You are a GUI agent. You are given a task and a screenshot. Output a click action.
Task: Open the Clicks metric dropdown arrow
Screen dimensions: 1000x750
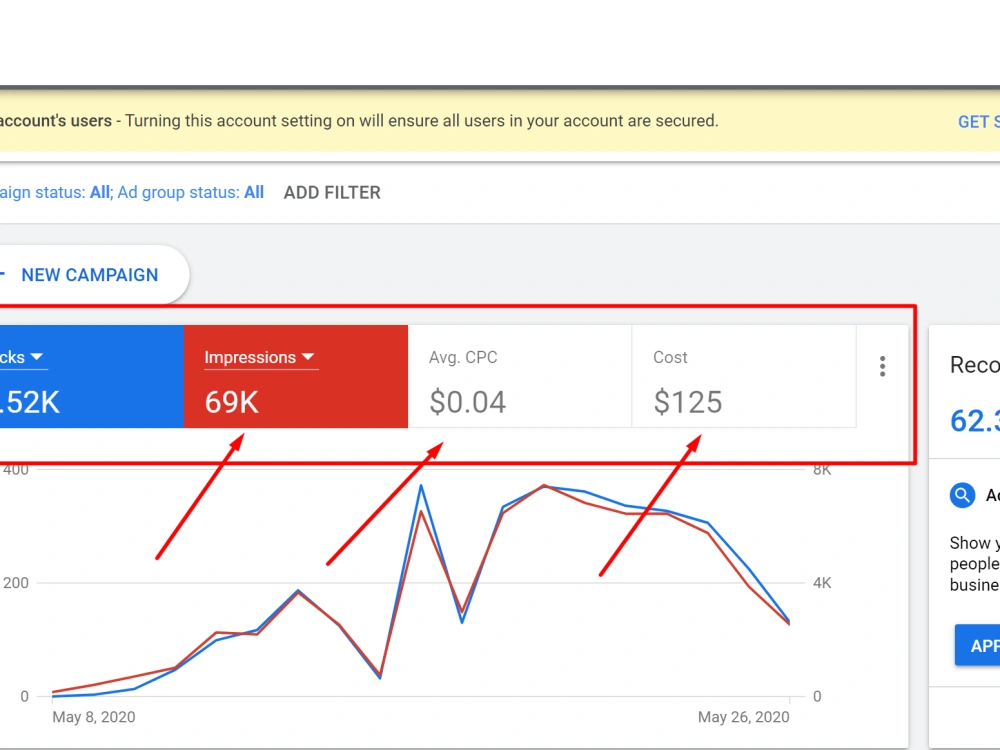point(36,357)
